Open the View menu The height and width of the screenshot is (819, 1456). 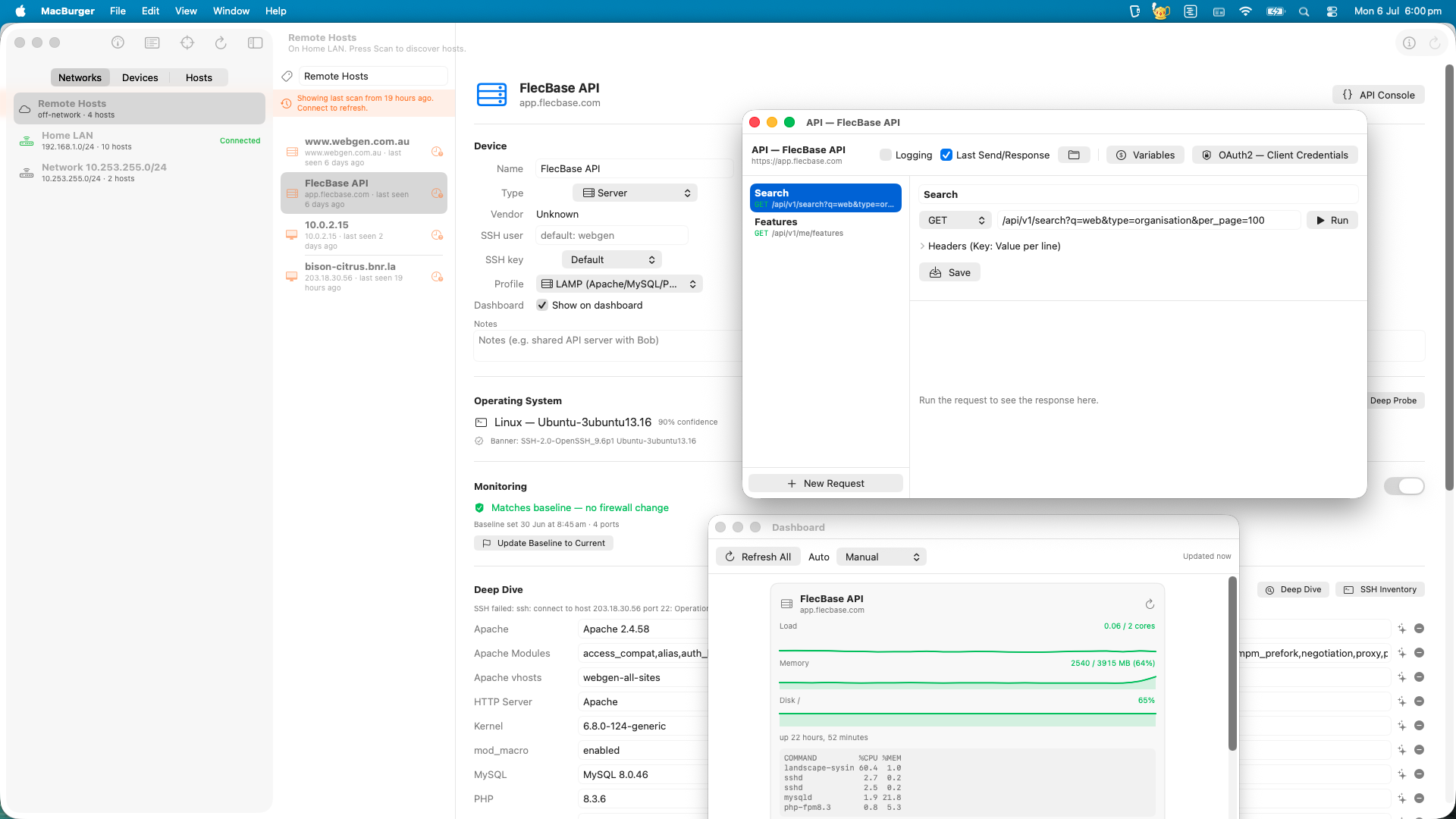tap(186, 11)
